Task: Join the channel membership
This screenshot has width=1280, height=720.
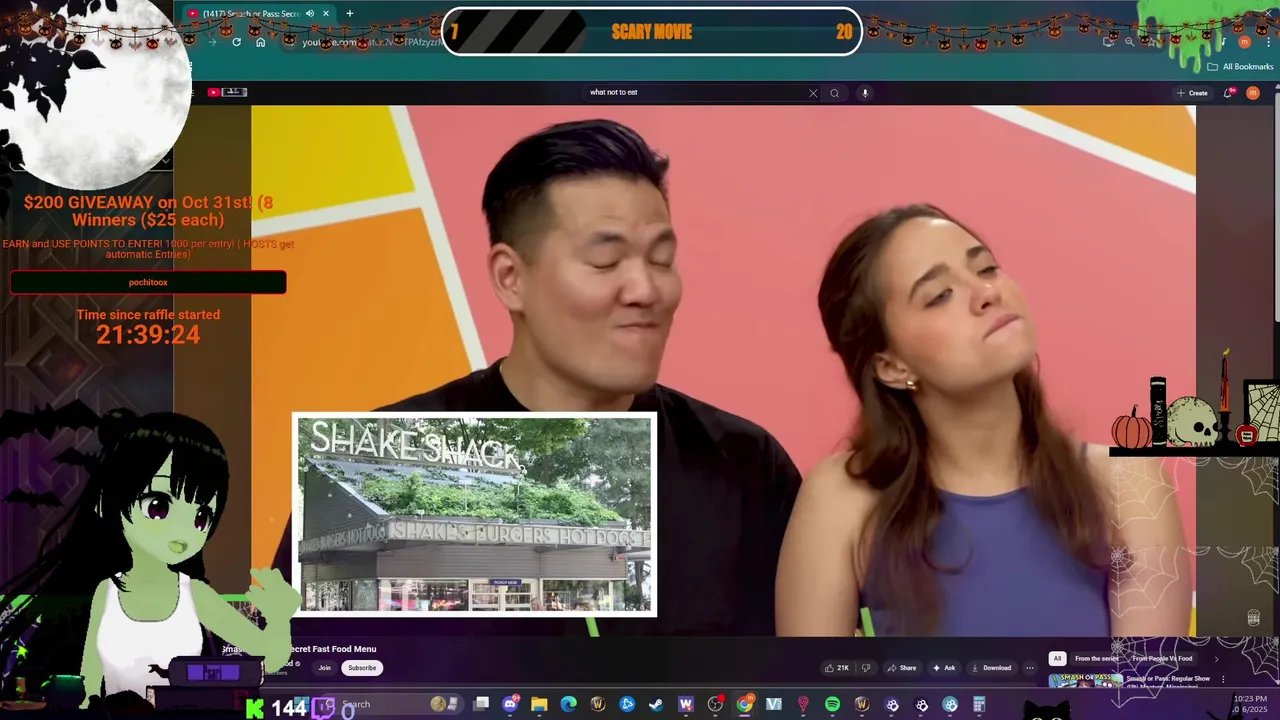Action: (324, 668)
